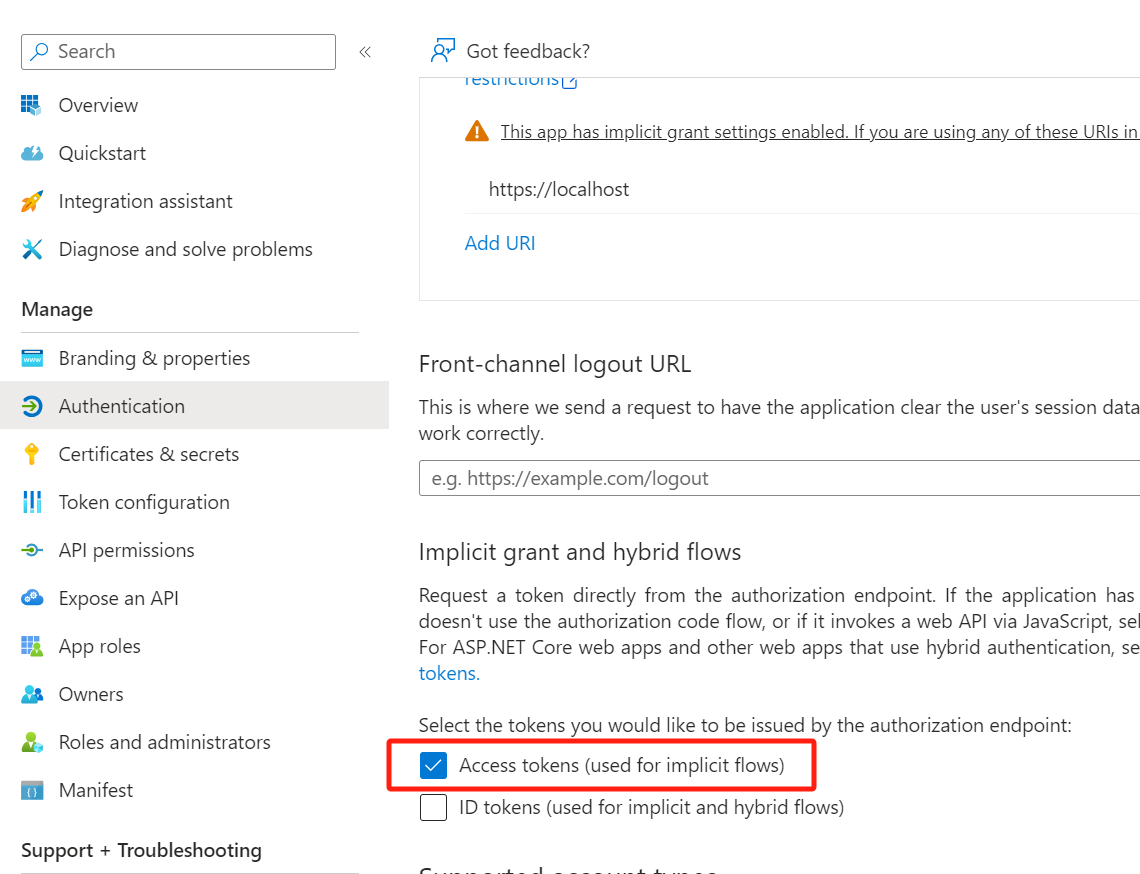Image resolution: width=1140 pixels, height=874 pixels.
Task: Click the Certificates & secrets key icon
Action: pyautogui.click(x=31, y=454)
